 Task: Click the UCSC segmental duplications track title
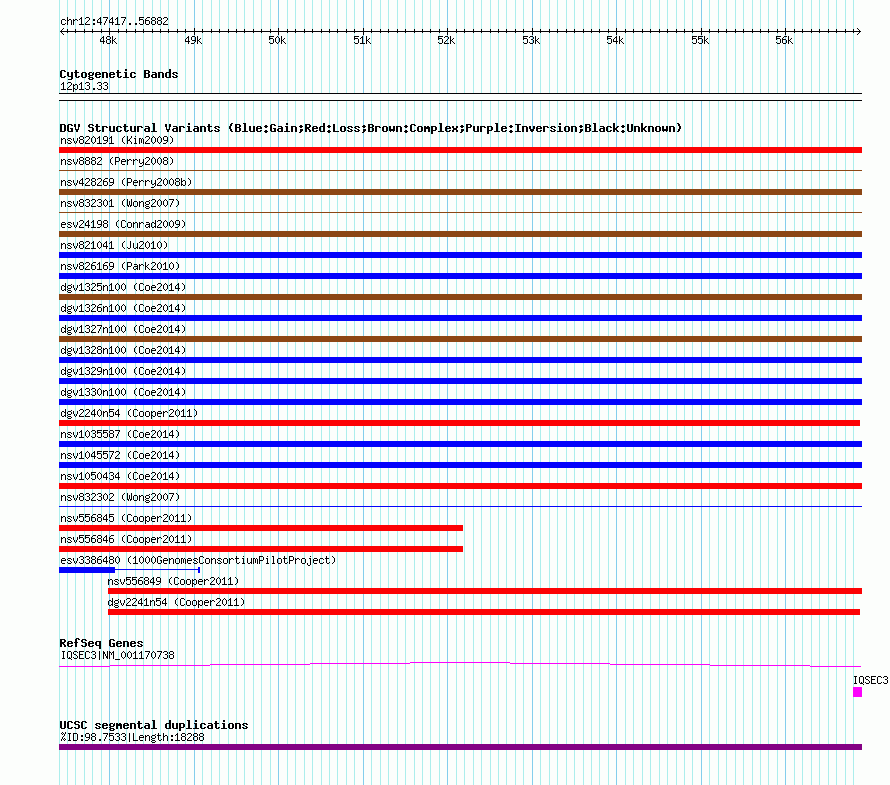[154, 725]
